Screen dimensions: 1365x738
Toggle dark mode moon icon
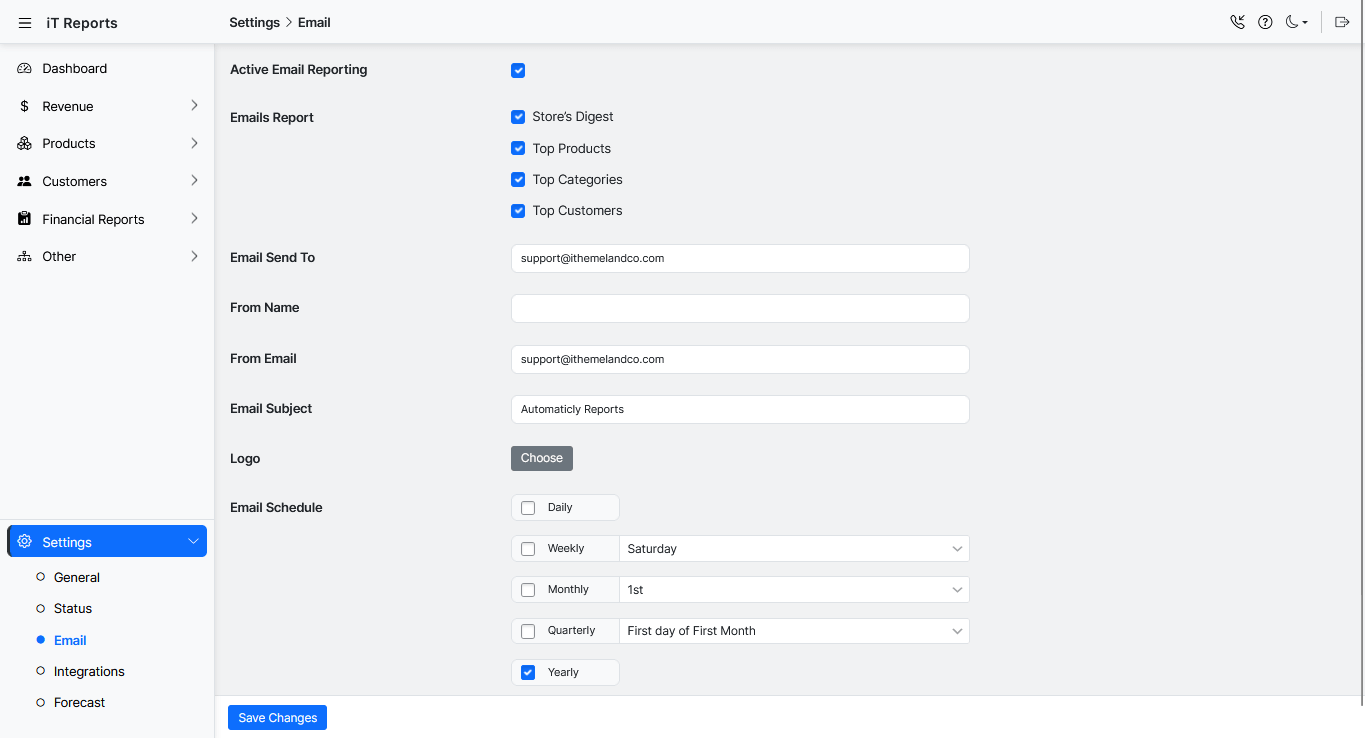tap(1295, 22)
